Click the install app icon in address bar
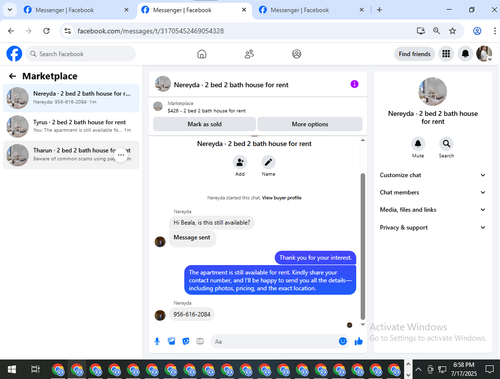Image resolution: width=500 pixels, height=379 pixels. coord(421,31)
